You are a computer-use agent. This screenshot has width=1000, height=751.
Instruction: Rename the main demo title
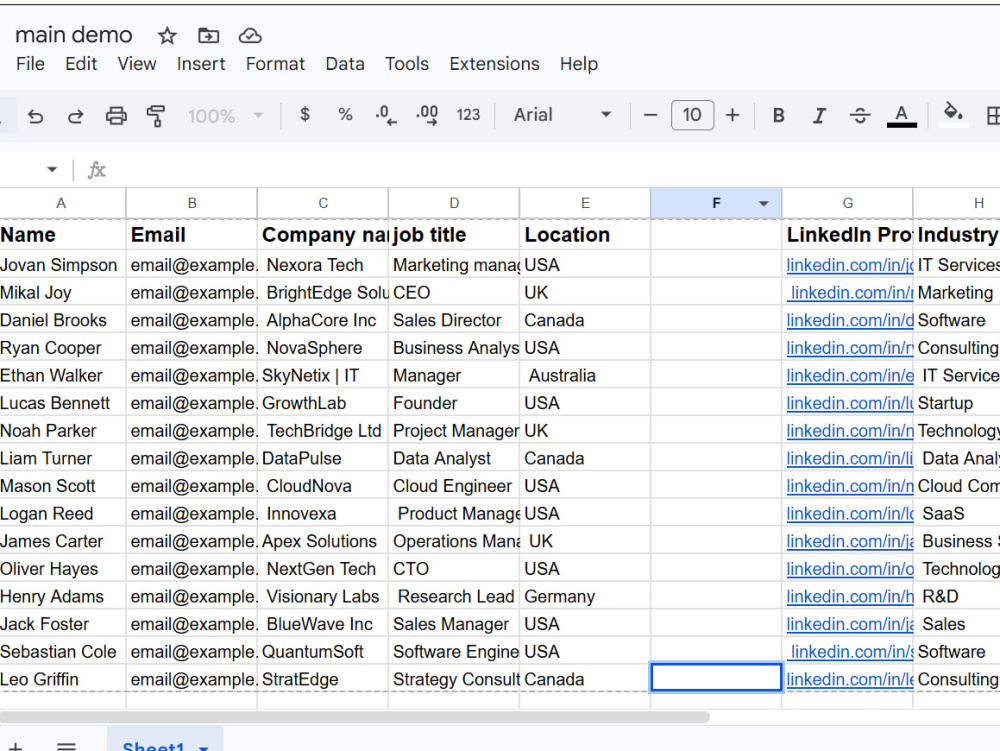(73, 34)
